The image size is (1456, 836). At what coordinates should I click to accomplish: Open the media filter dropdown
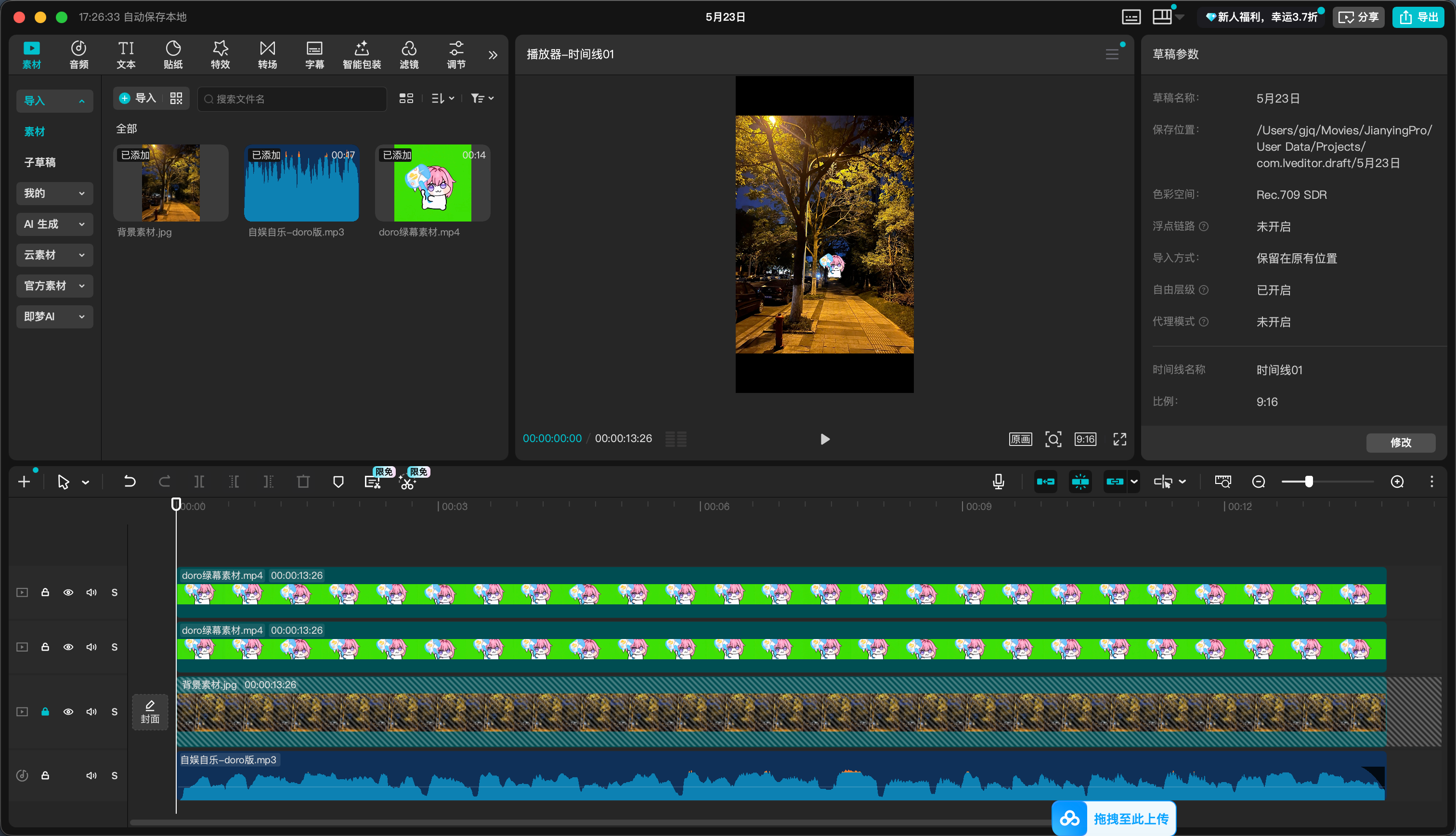[482, 99]
